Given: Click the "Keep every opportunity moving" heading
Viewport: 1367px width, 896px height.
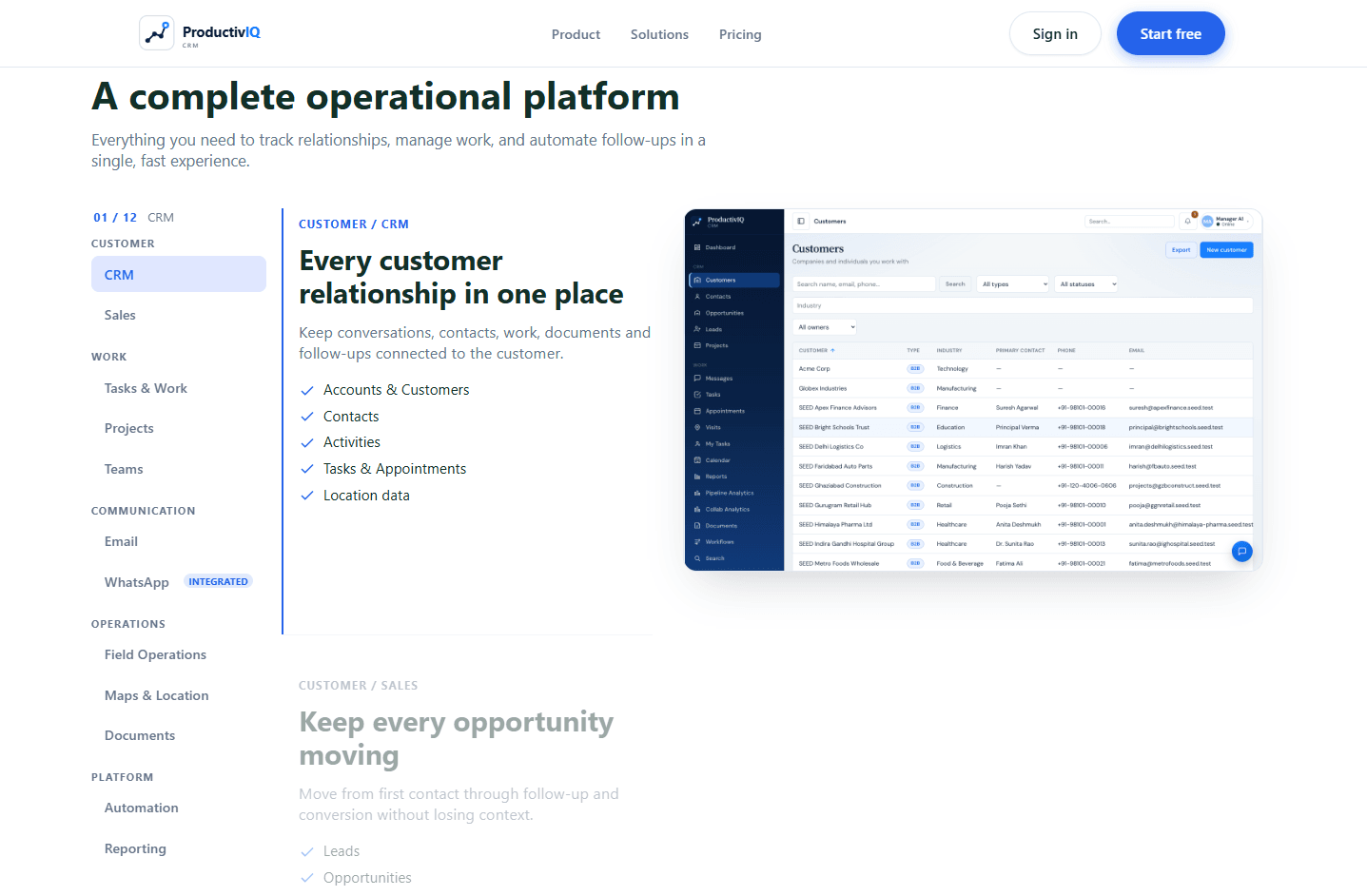Looking at the screenshot, I should [x=457, y=738].
